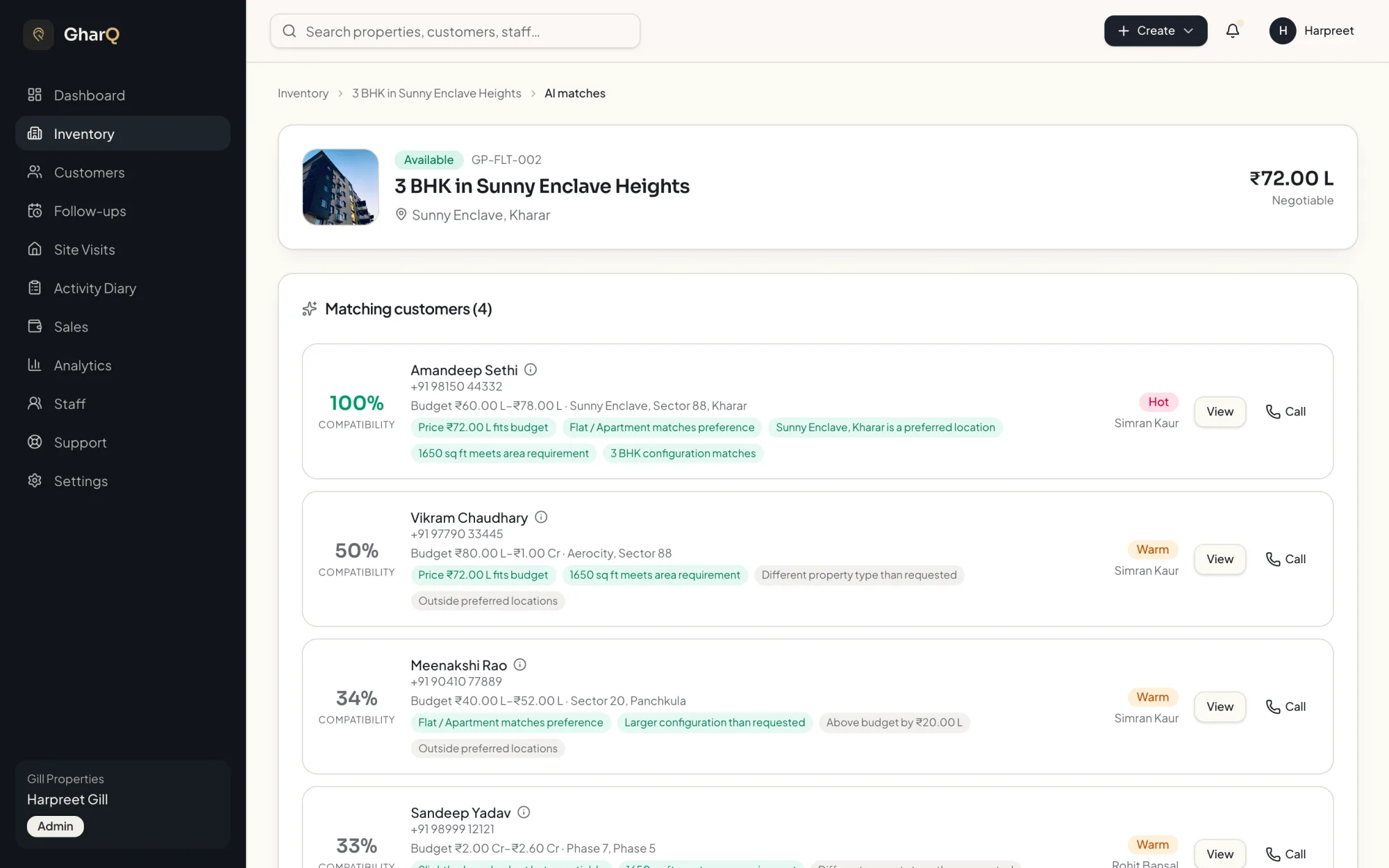Click the Analytics bar chart icon
This screenshot has height=868, width=1389.
pos(35,365)
